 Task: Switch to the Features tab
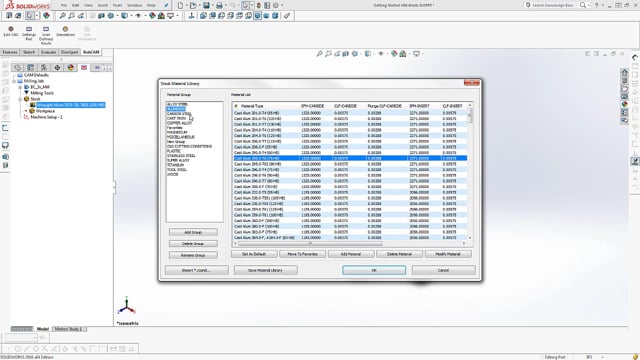coord(10,52)
